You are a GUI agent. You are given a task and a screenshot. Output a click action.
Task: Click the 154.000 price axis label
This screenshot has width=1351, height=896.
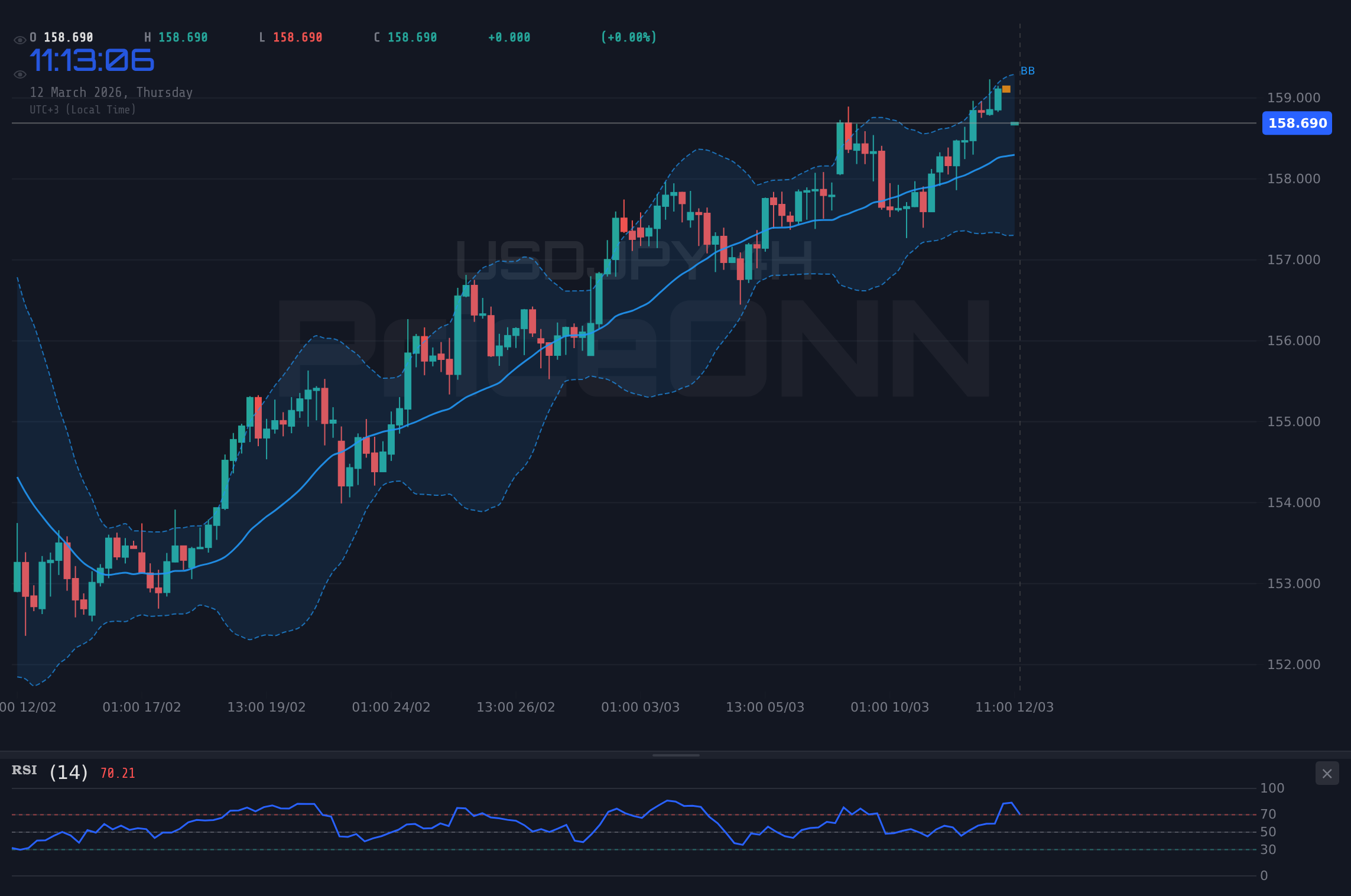point(1294,502)
